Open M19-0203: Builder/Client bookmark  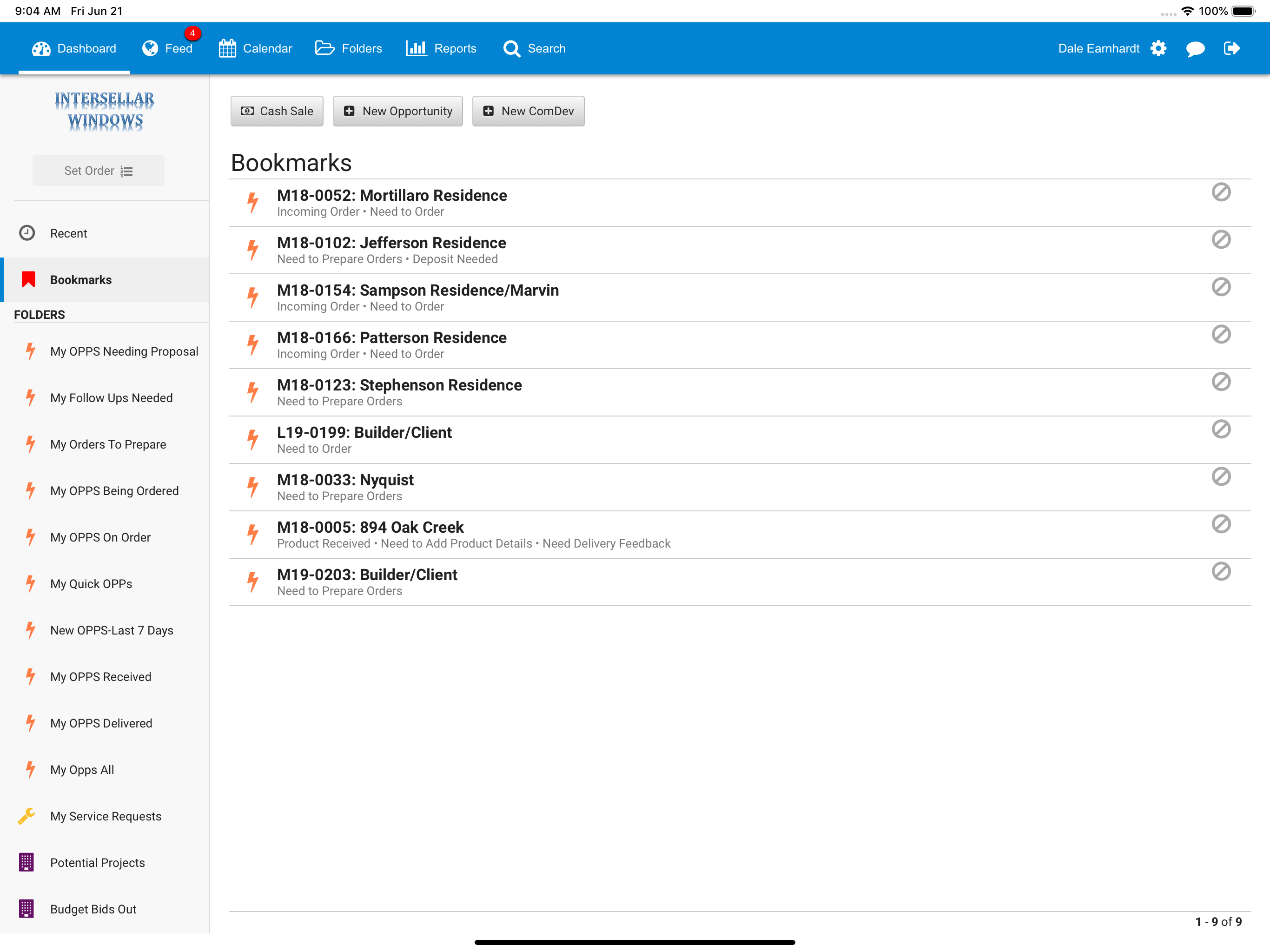point(740,582)
